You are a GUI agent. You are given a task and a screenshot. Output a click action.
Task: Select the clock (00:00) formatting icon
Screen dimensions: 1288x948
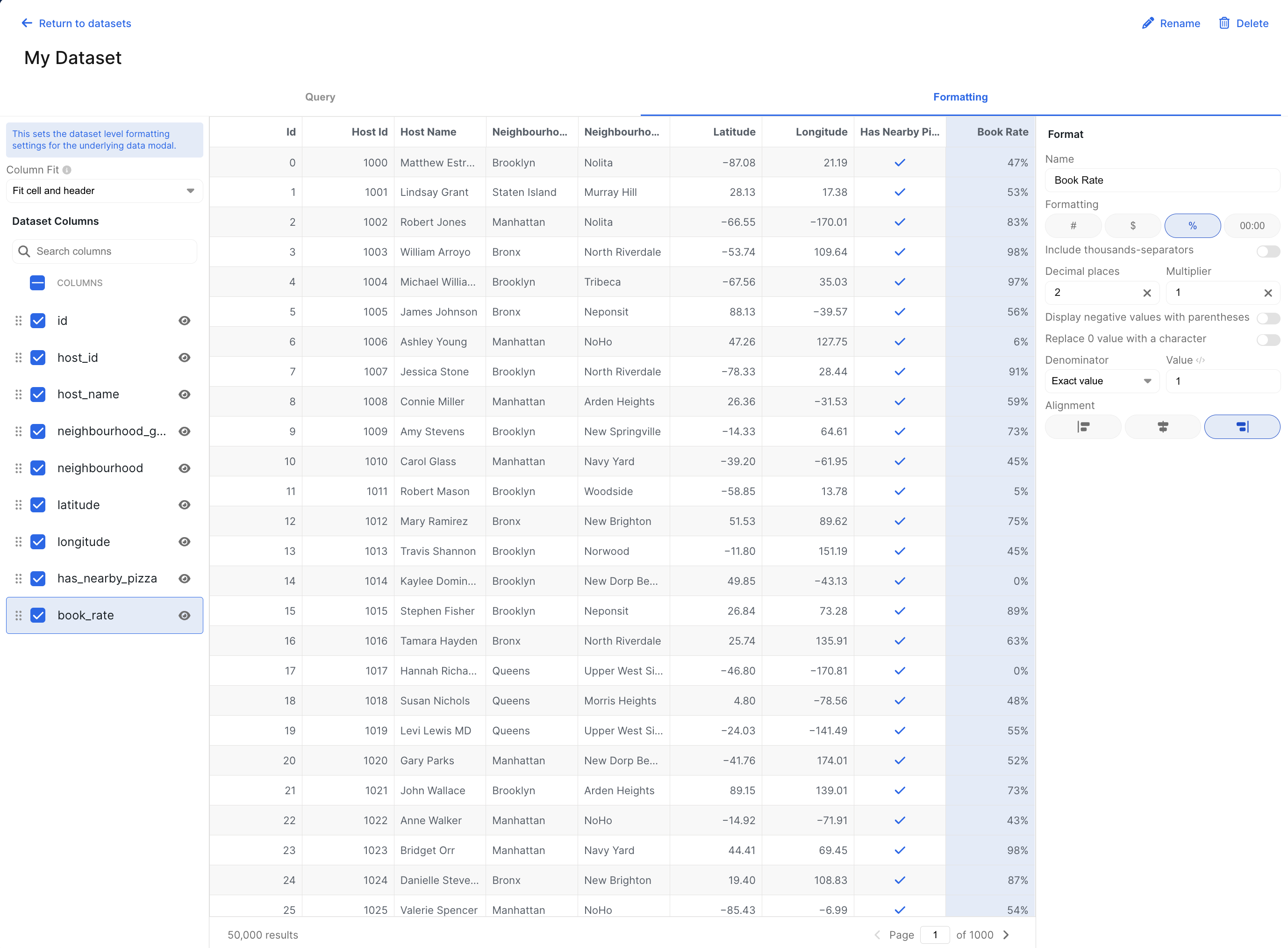pyautogui.click(x=1252, y=225)
